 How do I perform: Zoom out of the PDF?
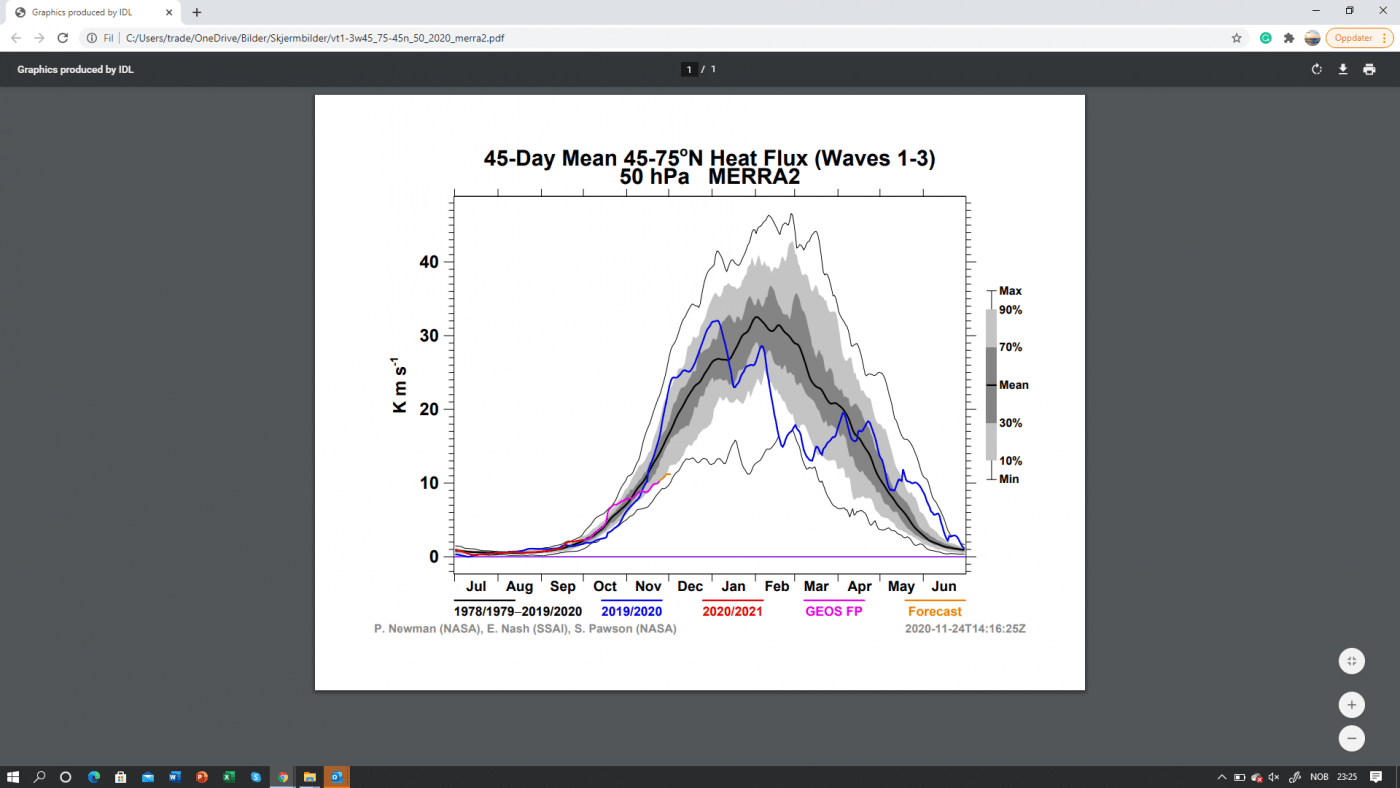pyautogui.click(x=1352, y=739)
